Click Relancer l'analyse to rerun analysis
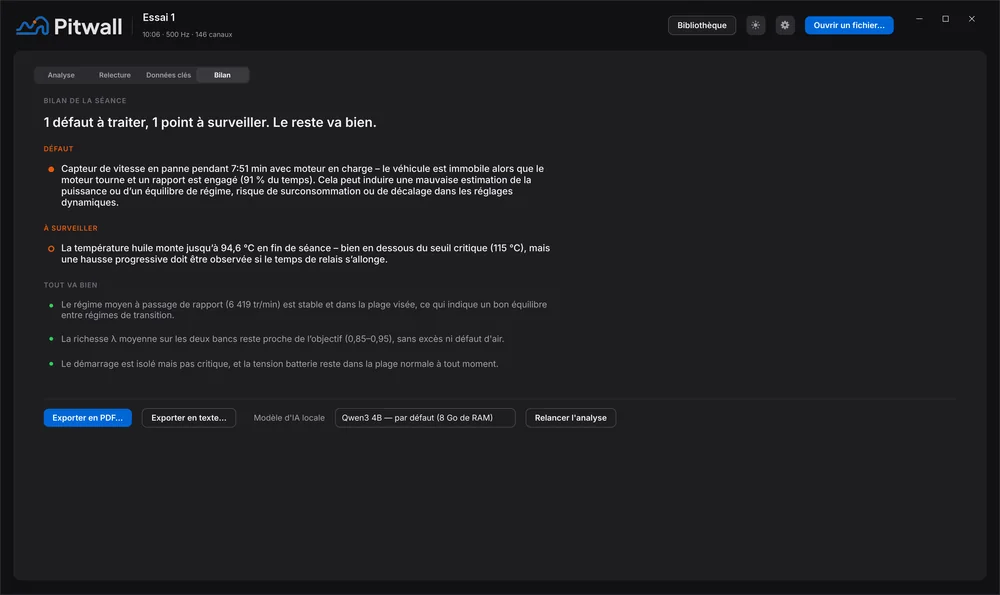Viewport: 1000px width, 595px height. click(x=570, y=418)
